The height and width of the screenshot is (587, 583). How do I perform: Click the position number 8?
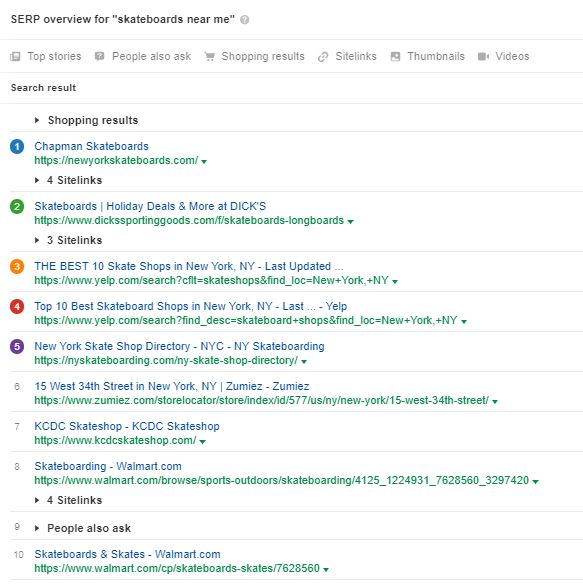(17, 467)
